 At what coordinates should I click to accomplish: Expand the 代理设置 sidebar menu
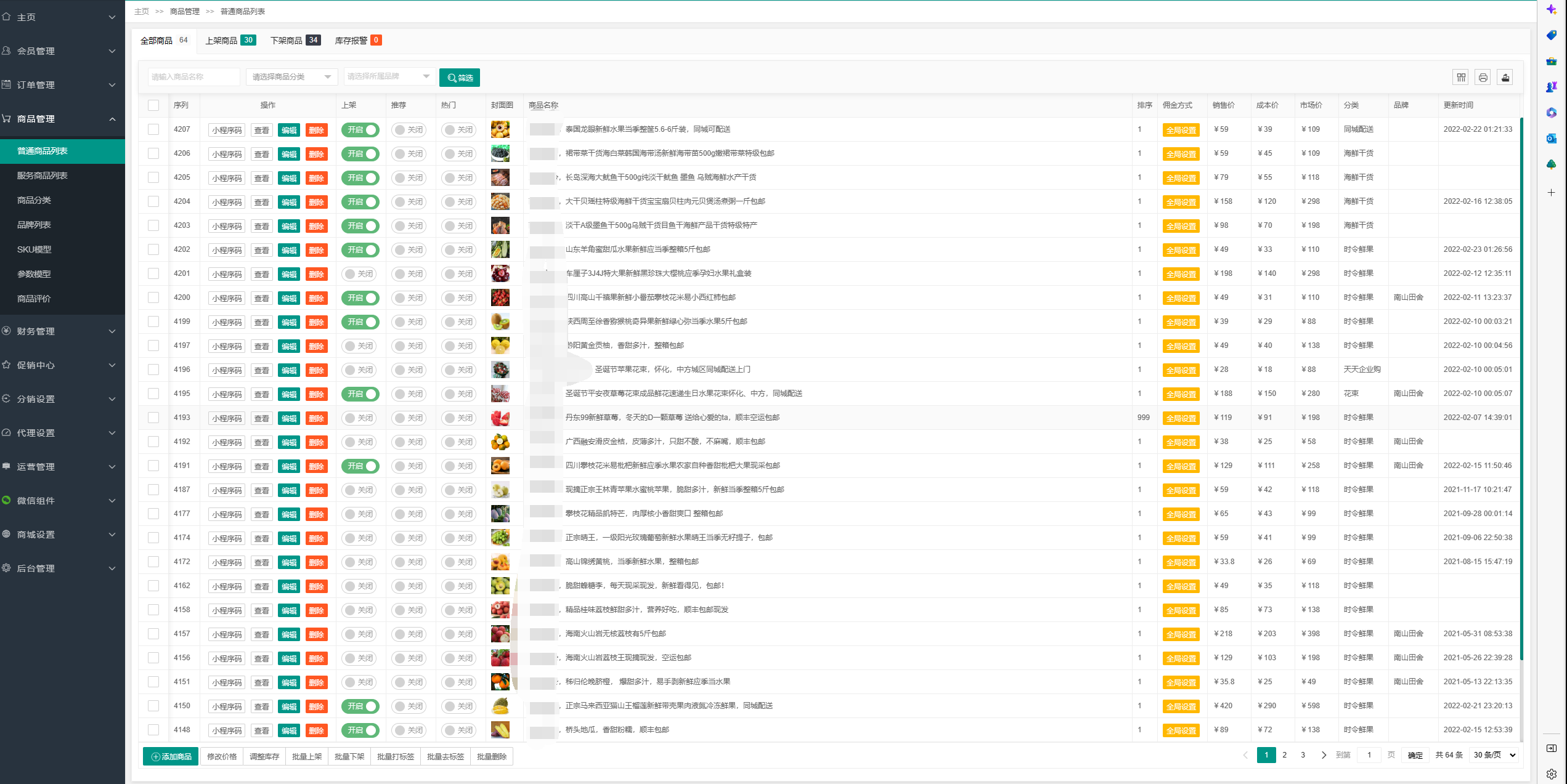62,432
